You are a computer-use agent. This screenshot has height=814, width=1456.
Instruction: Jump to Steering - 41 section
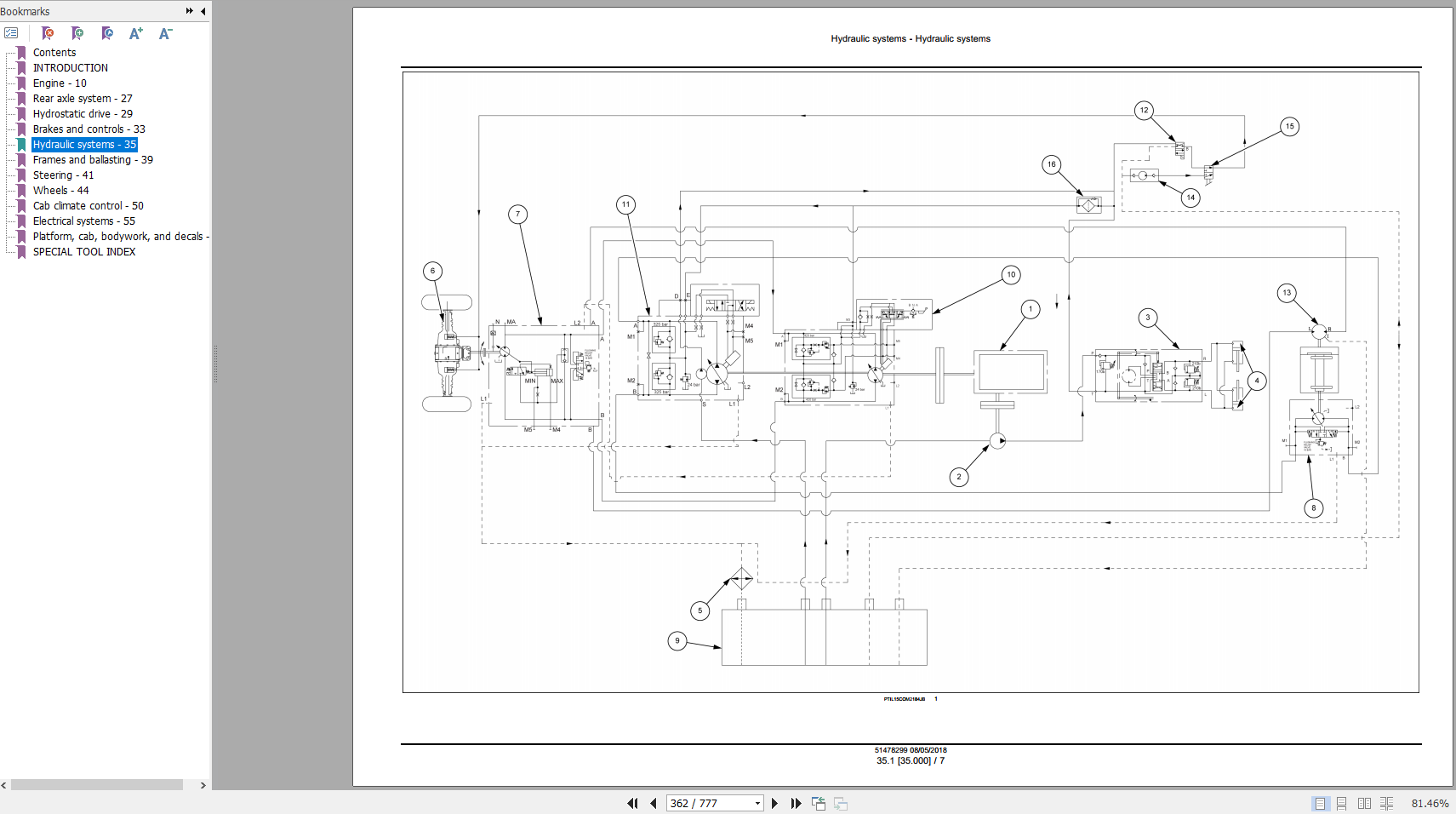[64, 175]
